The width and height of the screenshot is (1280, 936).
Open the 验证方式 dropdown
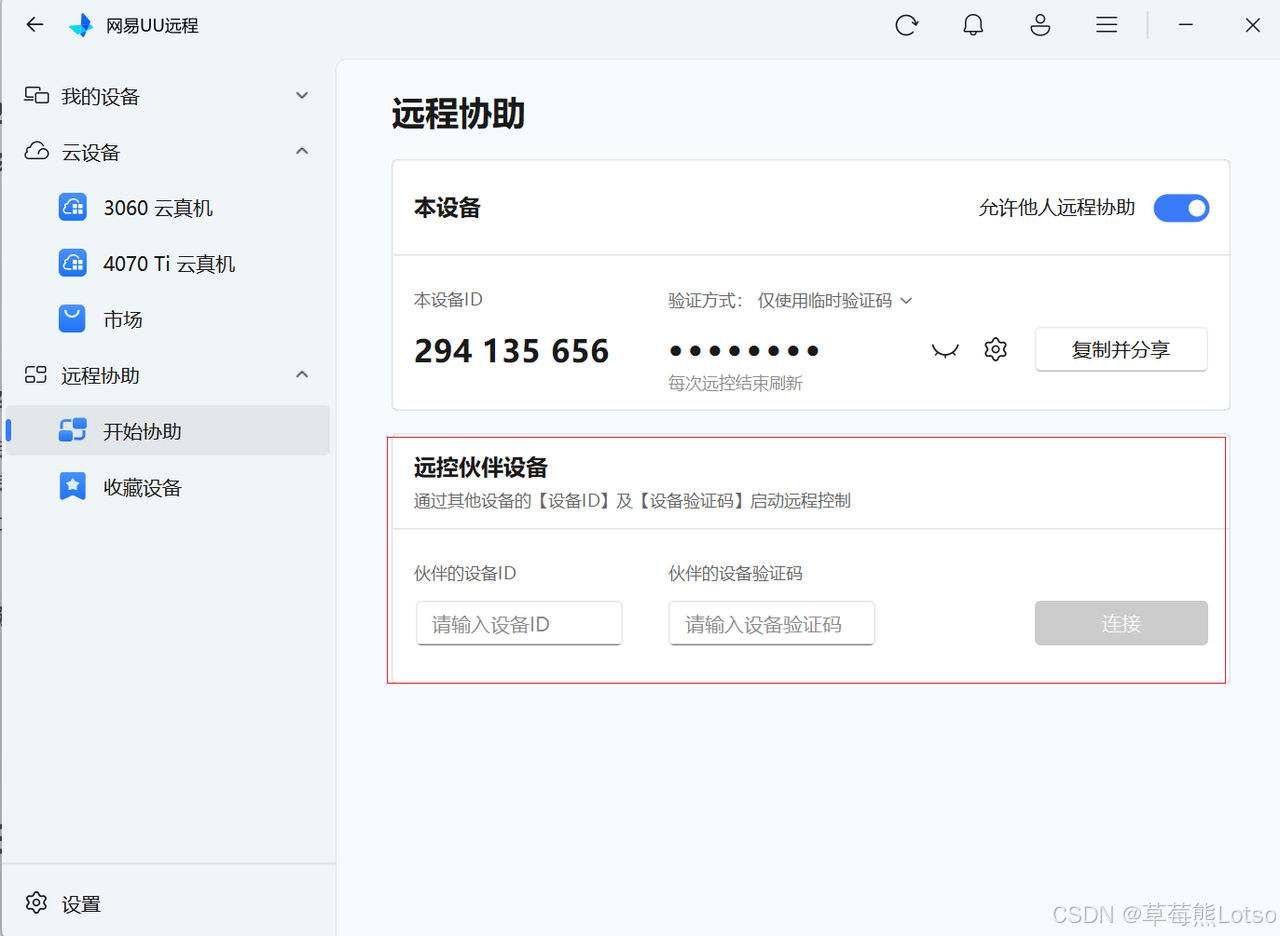pos(835,300)
